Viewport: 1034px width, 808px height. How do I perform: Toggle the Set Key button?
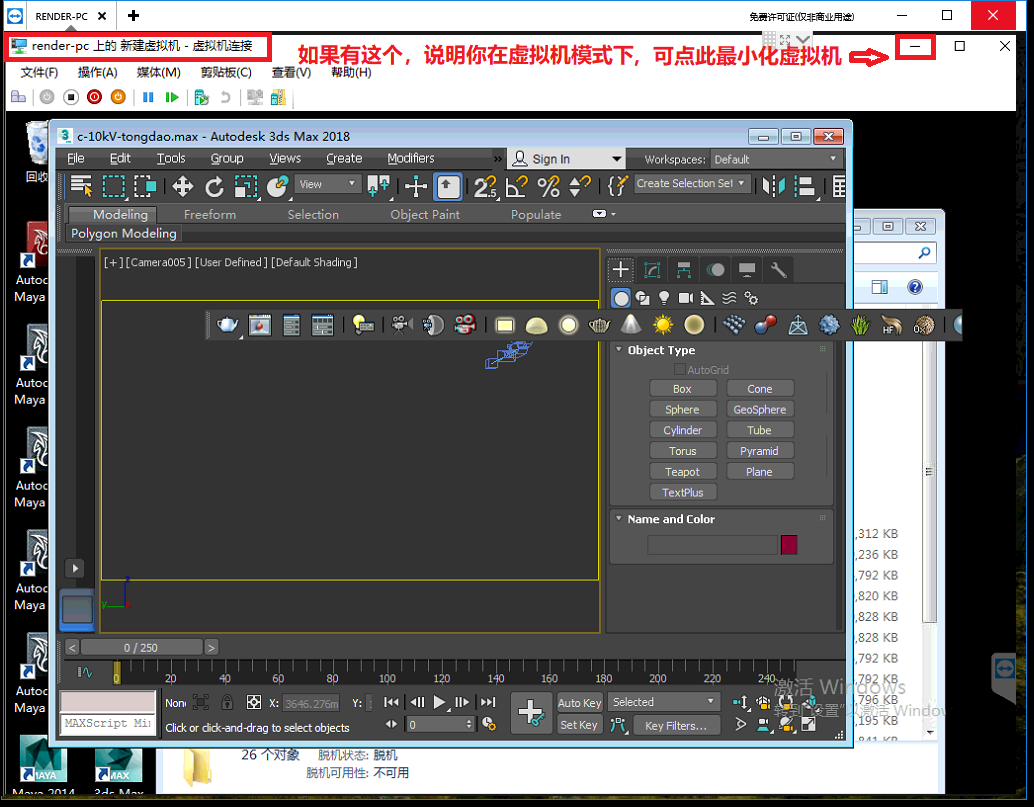[579, 725]
